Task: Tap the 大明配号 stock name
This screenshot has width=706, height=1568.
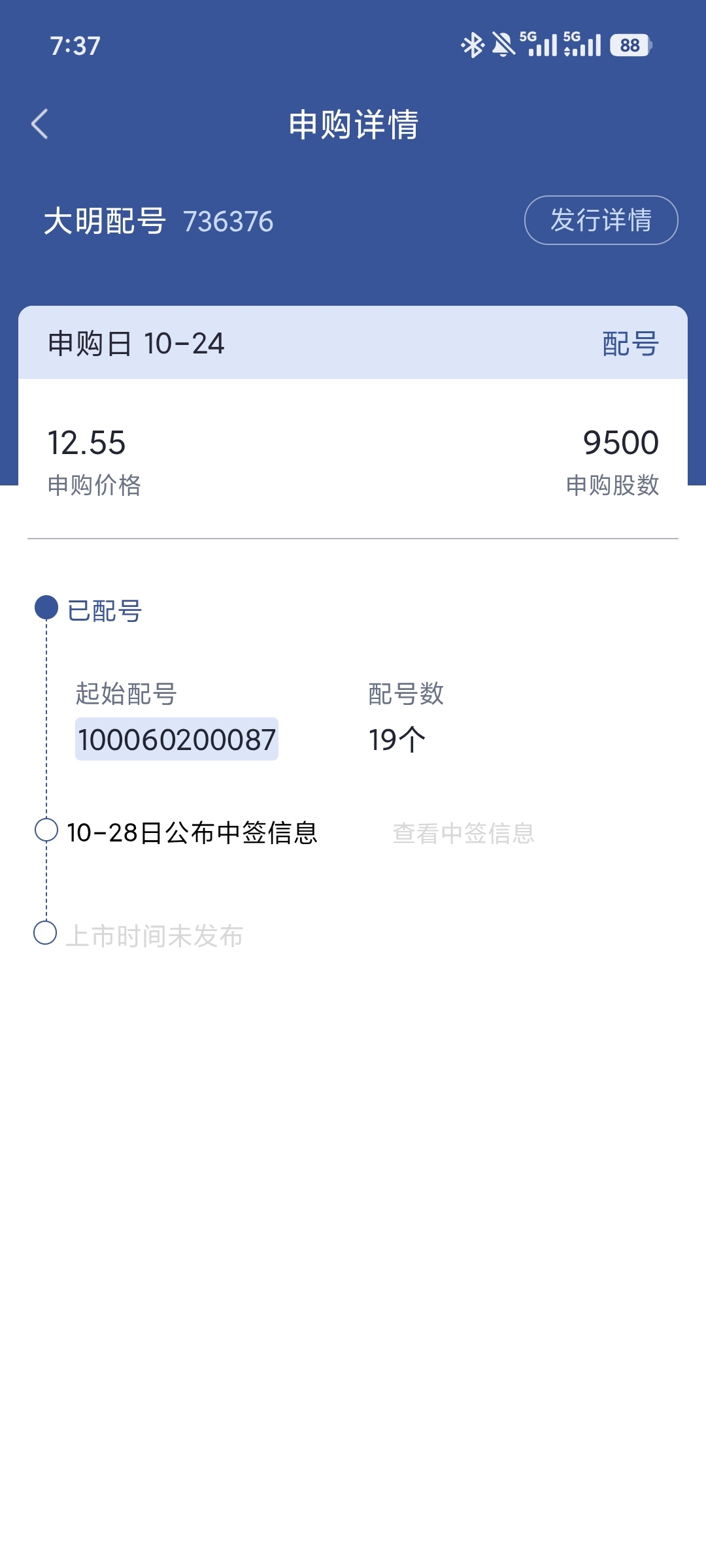Action: click(x=105, y=221)
